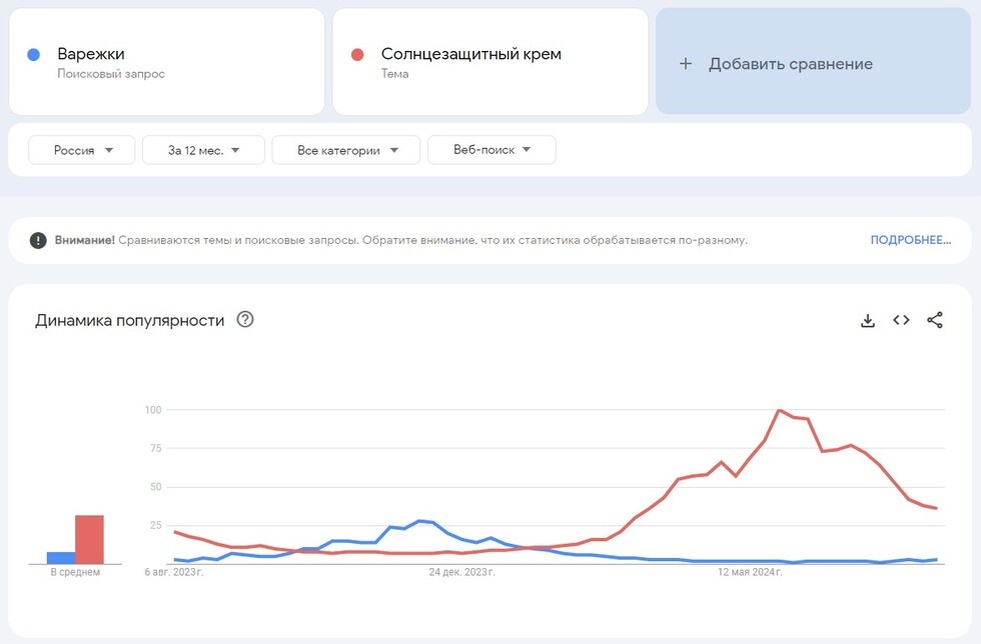This screenshot has height=644, width=981.
Task: Expand the За 12 мес. time range
Action: click(203, 150)
